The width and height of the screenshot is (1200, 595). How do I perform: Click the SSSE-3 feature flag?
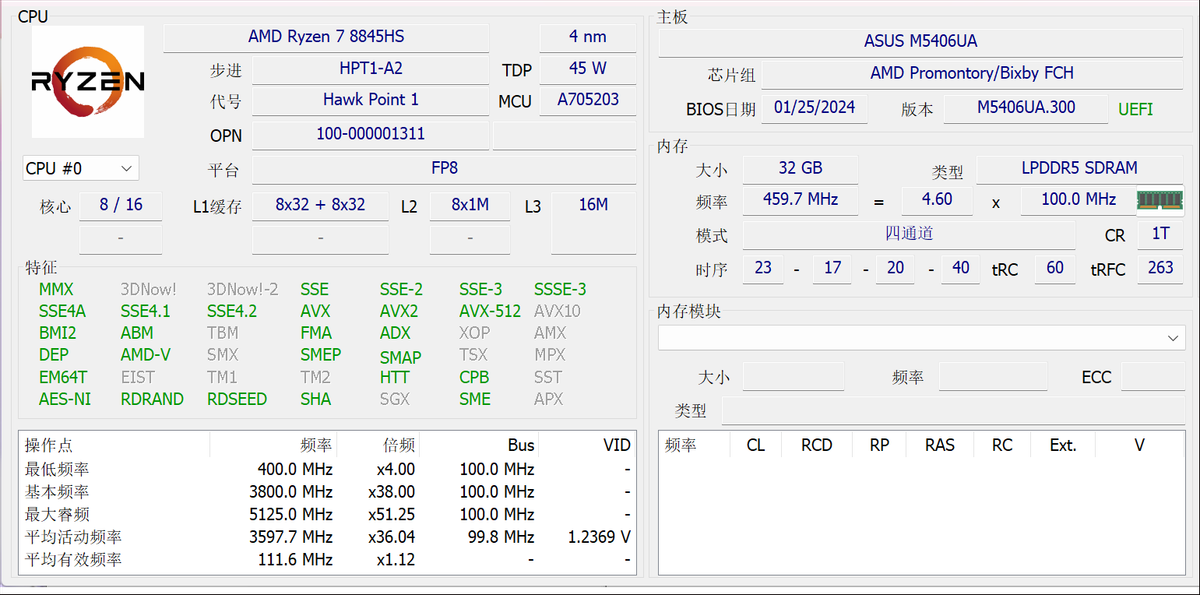(x=560, y=289)
